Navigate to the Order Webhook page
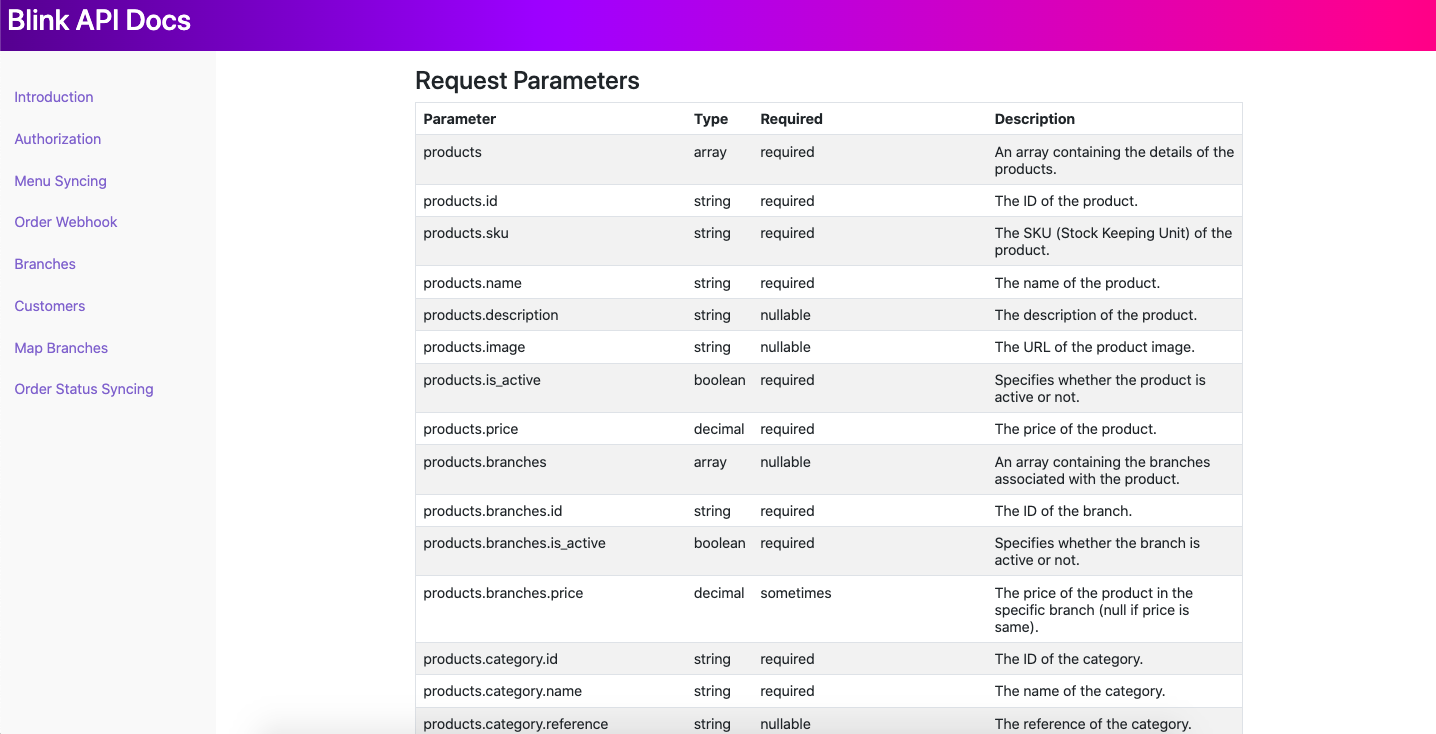 tap(66, 222)
